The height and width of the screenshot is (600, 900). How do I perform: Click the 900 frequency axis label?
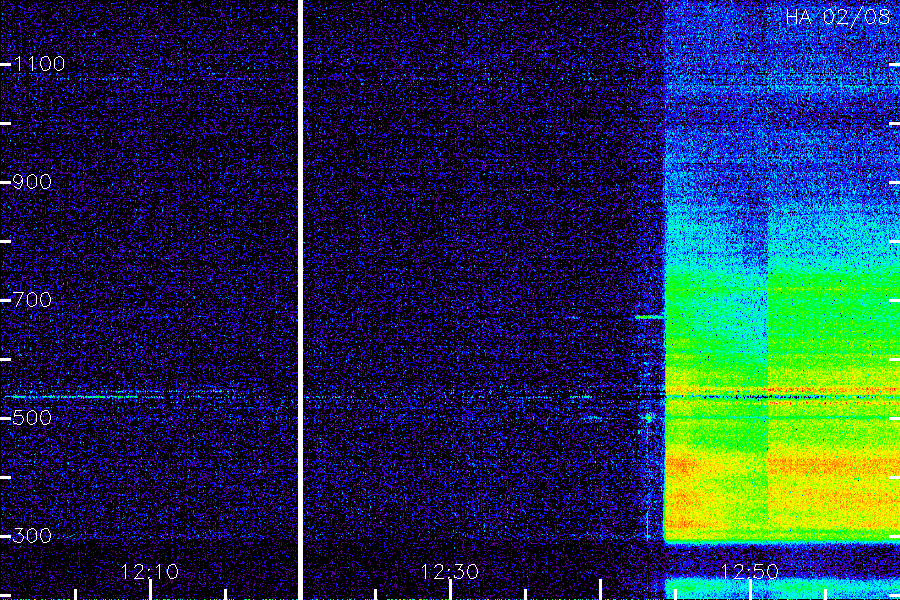click(32, 182)
